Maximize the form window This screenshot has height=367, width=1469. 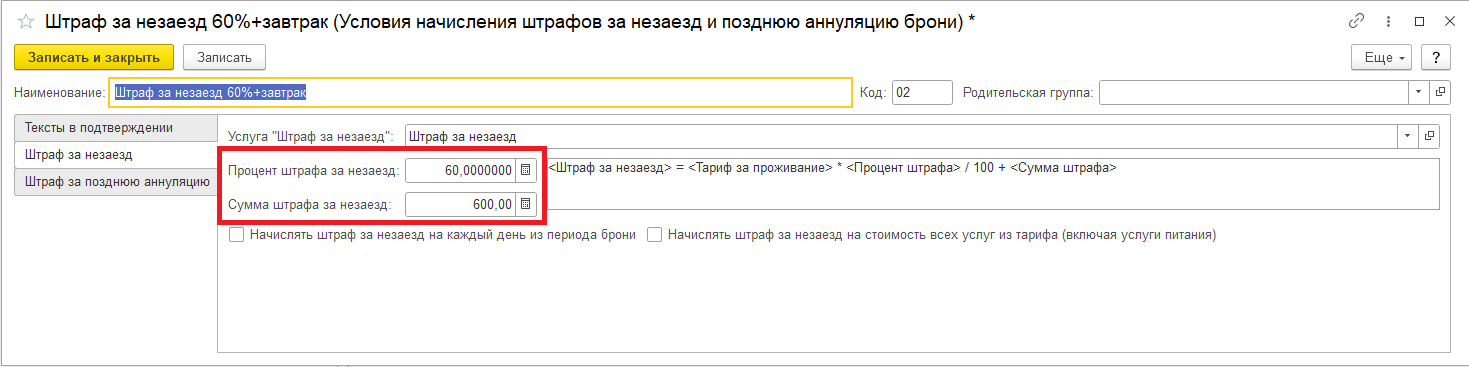[x=1419, y=21]
